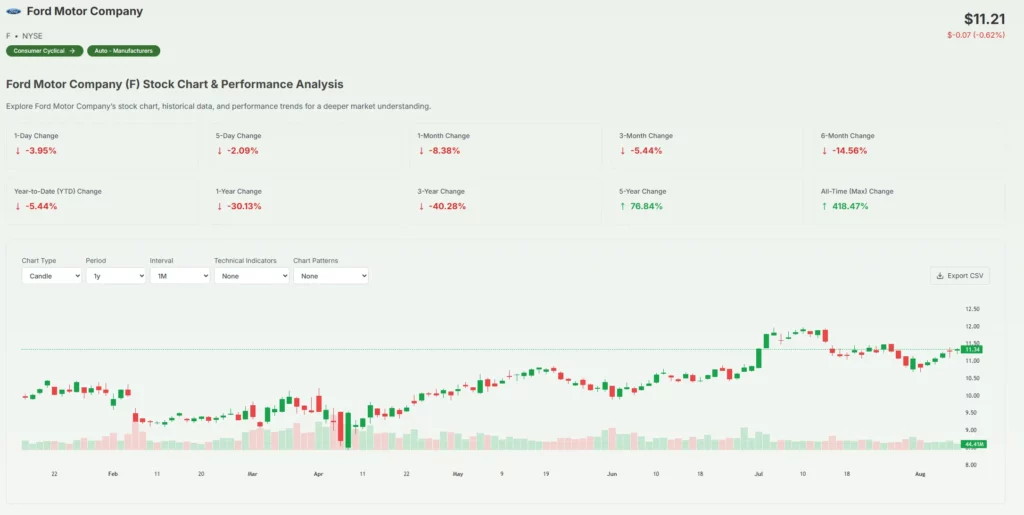Screen dimensions: 1024x515
Task: Select the 3-Year Change stat card
Action: (508, 199)
